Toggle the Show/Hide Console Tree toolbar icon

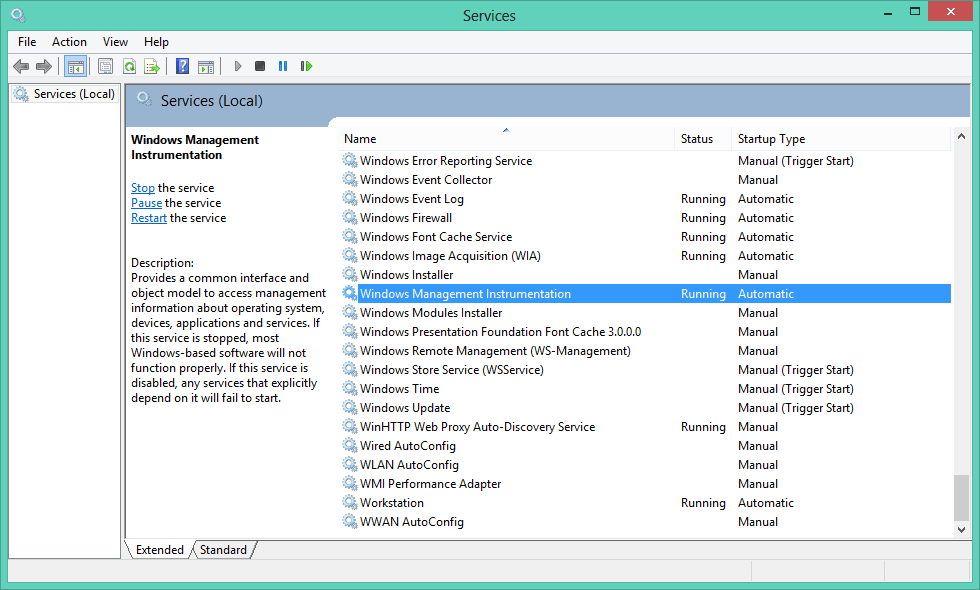pos(76,66)
